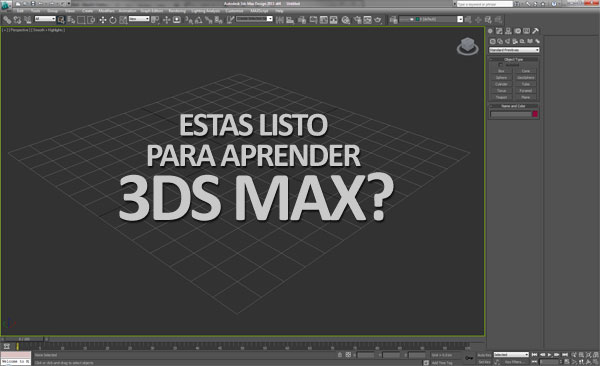Click the Render teapot icon
The width and height of the screenshot is (600, 366).
[378, 20]
